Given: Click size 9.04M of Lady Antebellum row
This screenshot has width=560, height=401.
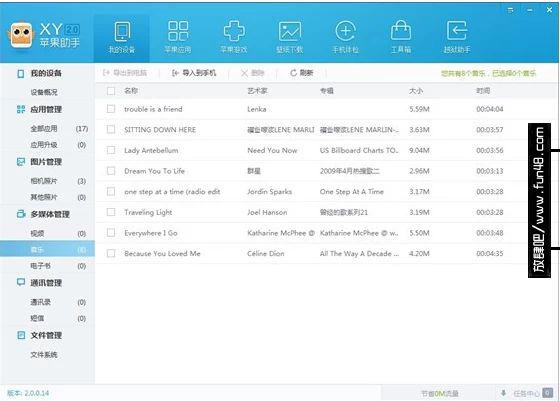Looking at the screenshot, I should tap(419, 150).
